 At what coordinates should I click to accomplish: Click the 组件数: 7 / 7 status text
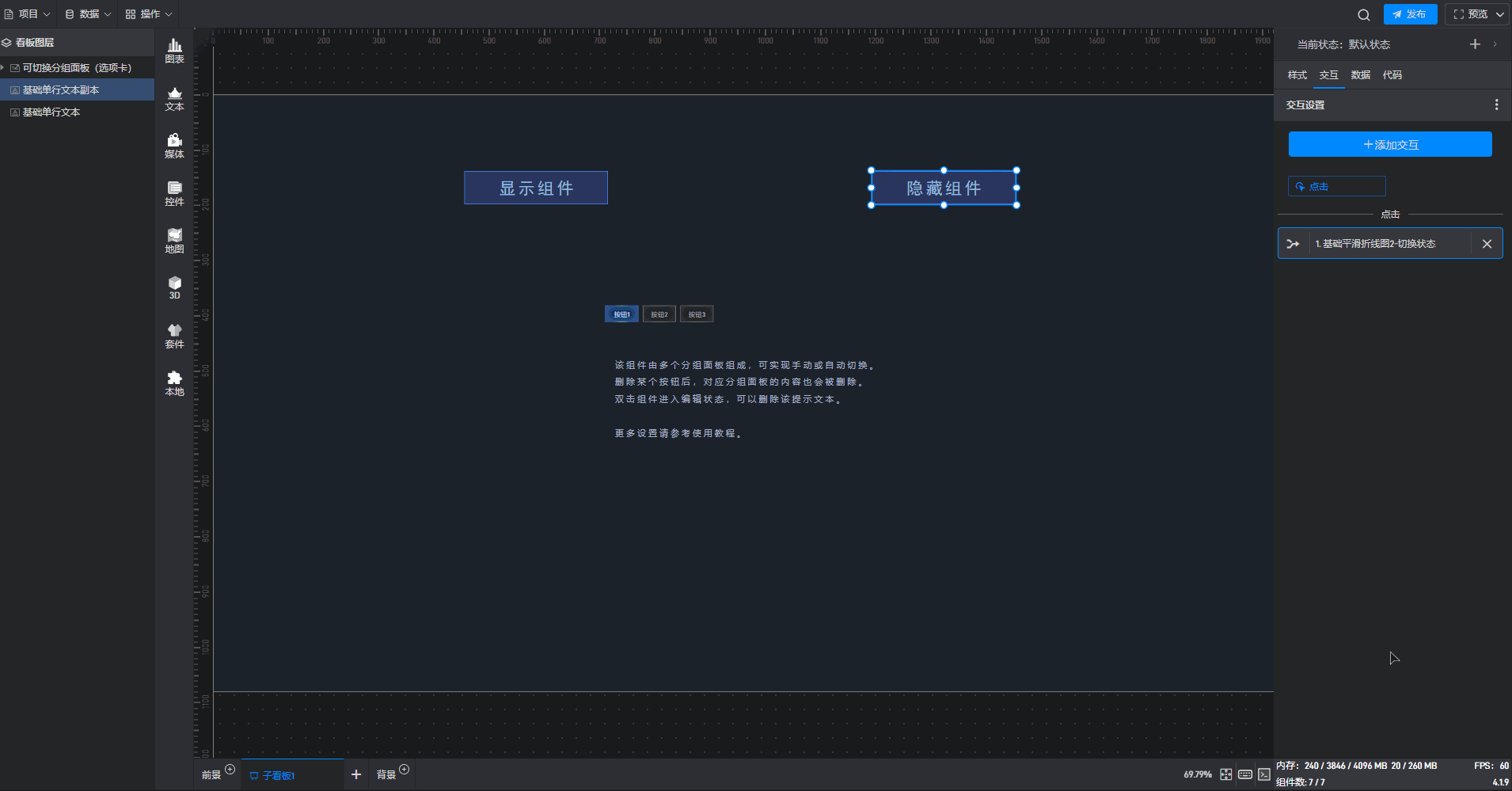1300,782
